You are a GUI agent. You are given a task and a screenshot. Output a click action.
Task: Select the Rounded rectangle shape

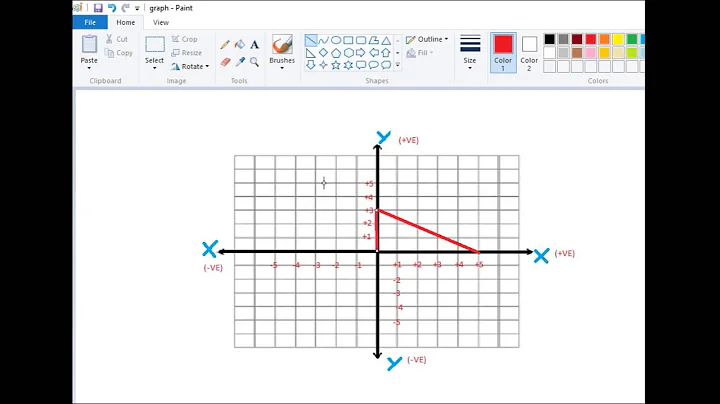[x=361, y=40]
